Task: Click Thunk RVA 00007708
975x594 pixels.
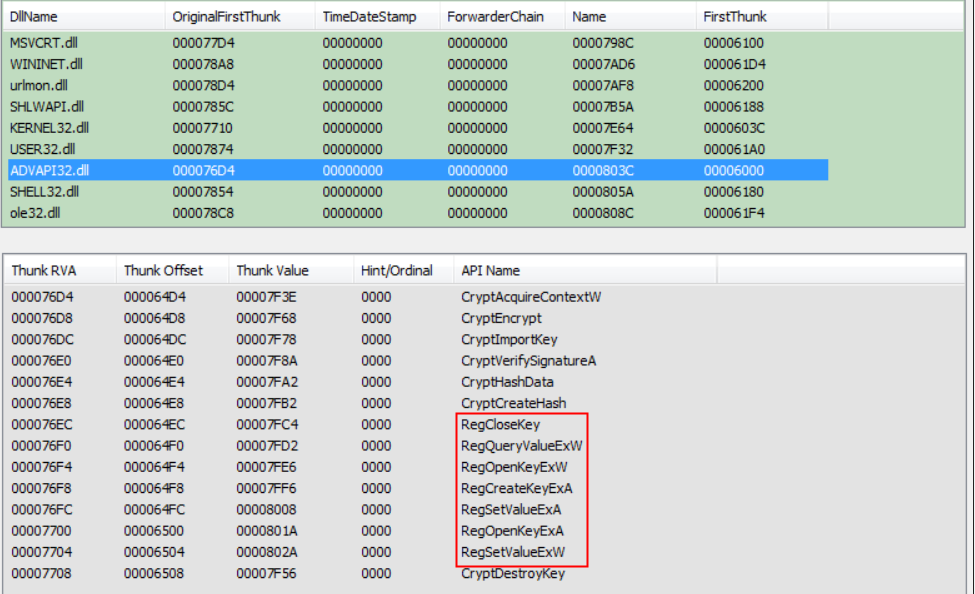Action: (x=41, y=573)
